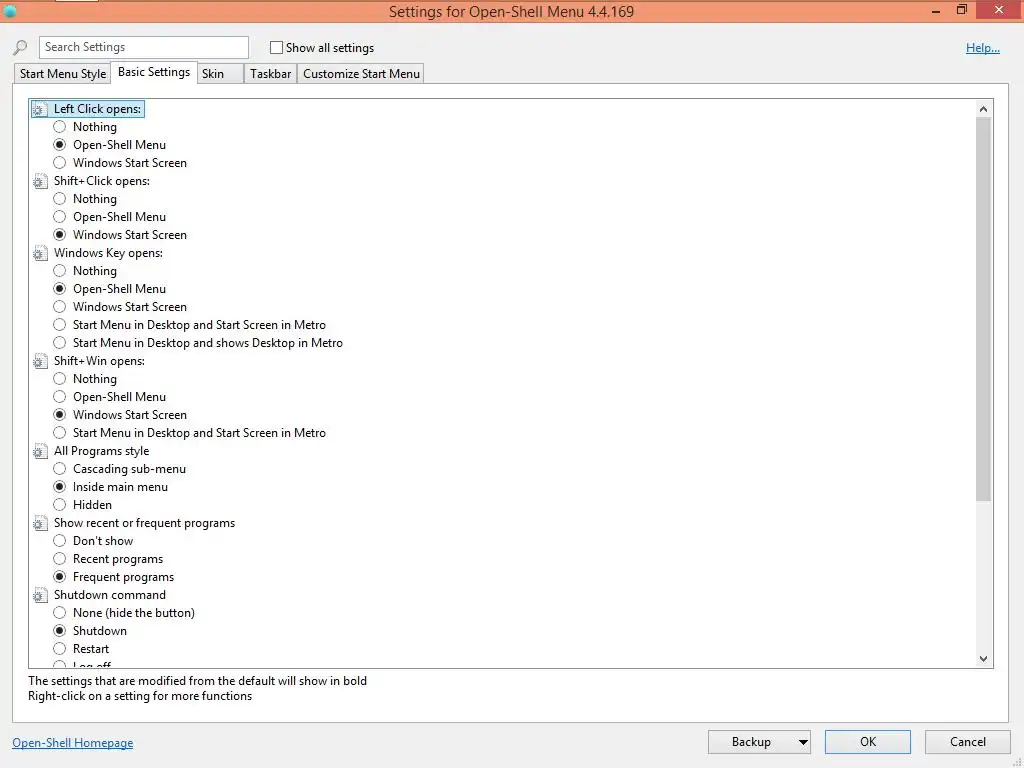Select Show recent or frequent programs label

(144, 522)
